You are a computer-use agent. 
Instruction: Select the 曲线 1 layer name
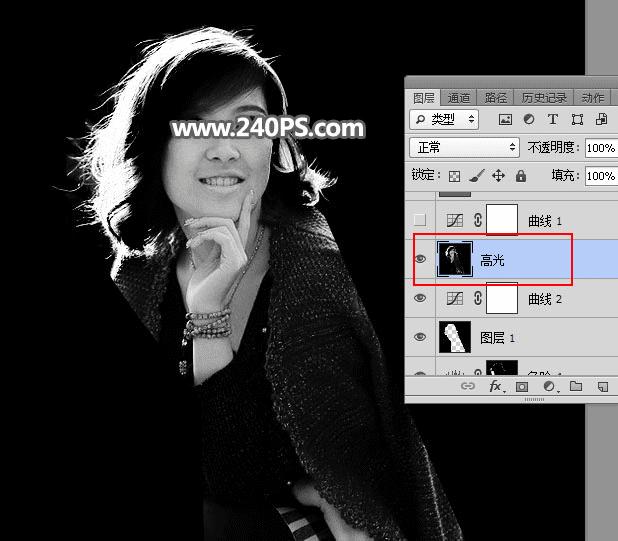(545, 221)
